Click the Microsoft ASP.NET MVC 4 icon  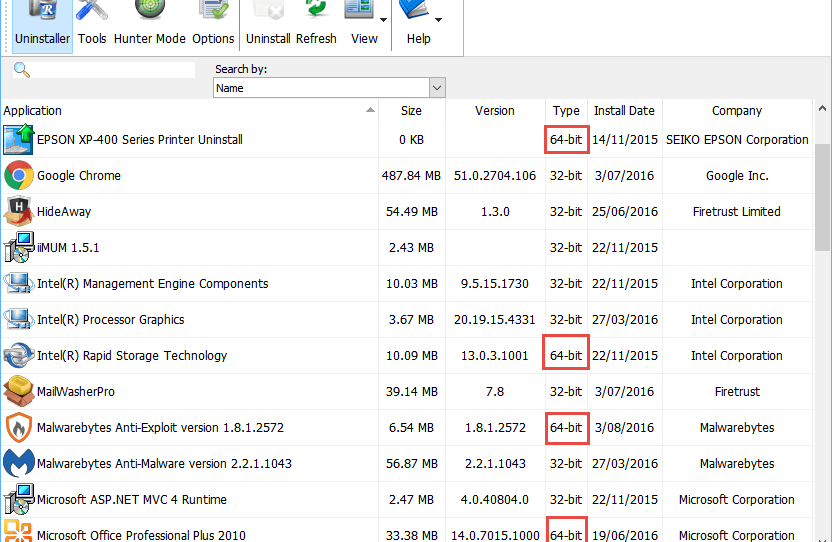(x=19, y=500)
